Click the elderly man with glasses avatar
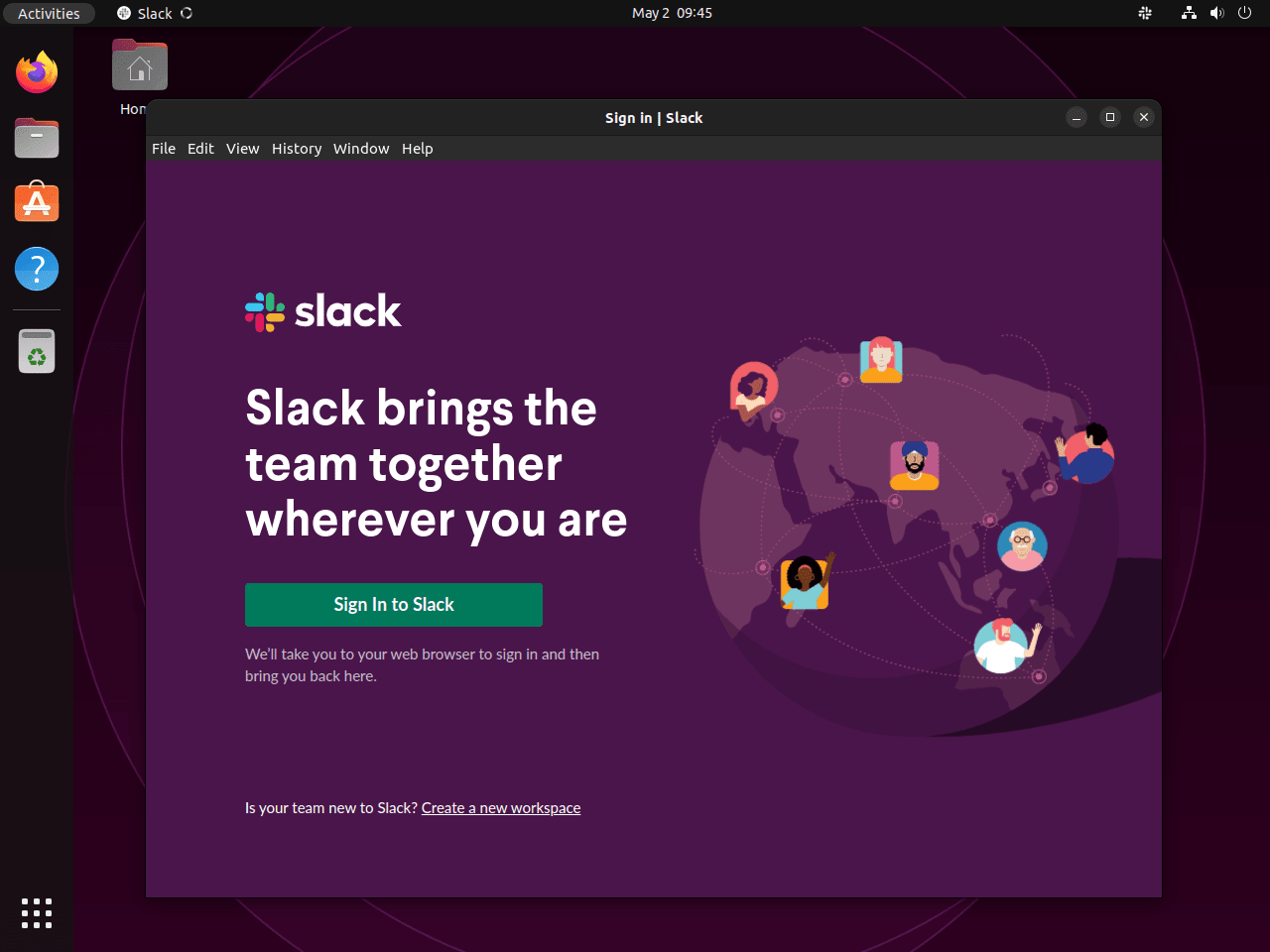 1022,545
